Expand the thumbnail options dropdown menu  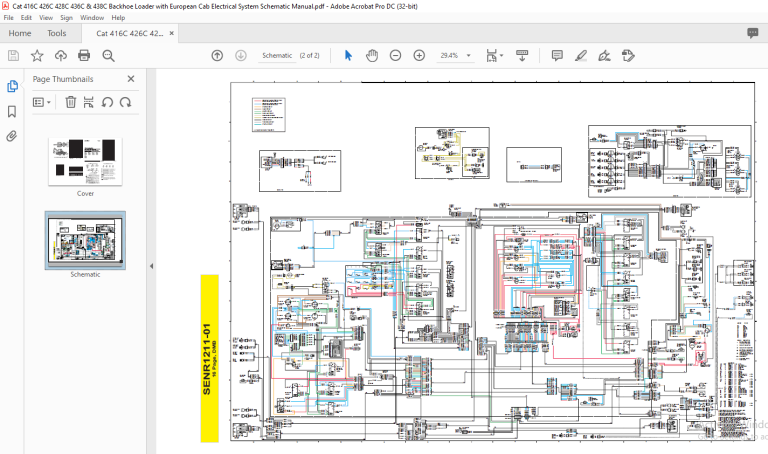pos(42,102)
